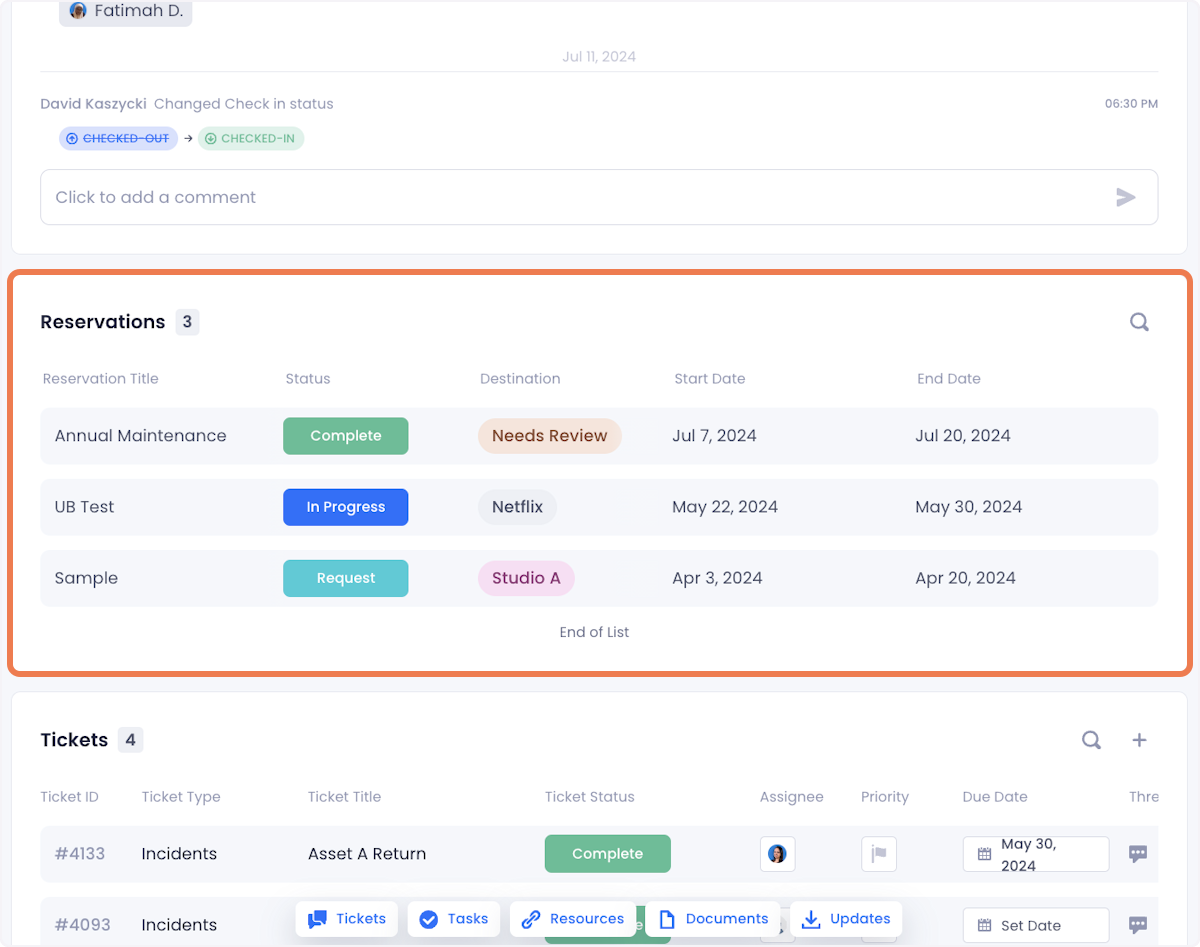Click In Progress status of UB Test
This screenshot has height=947, width=1200.
346,507
